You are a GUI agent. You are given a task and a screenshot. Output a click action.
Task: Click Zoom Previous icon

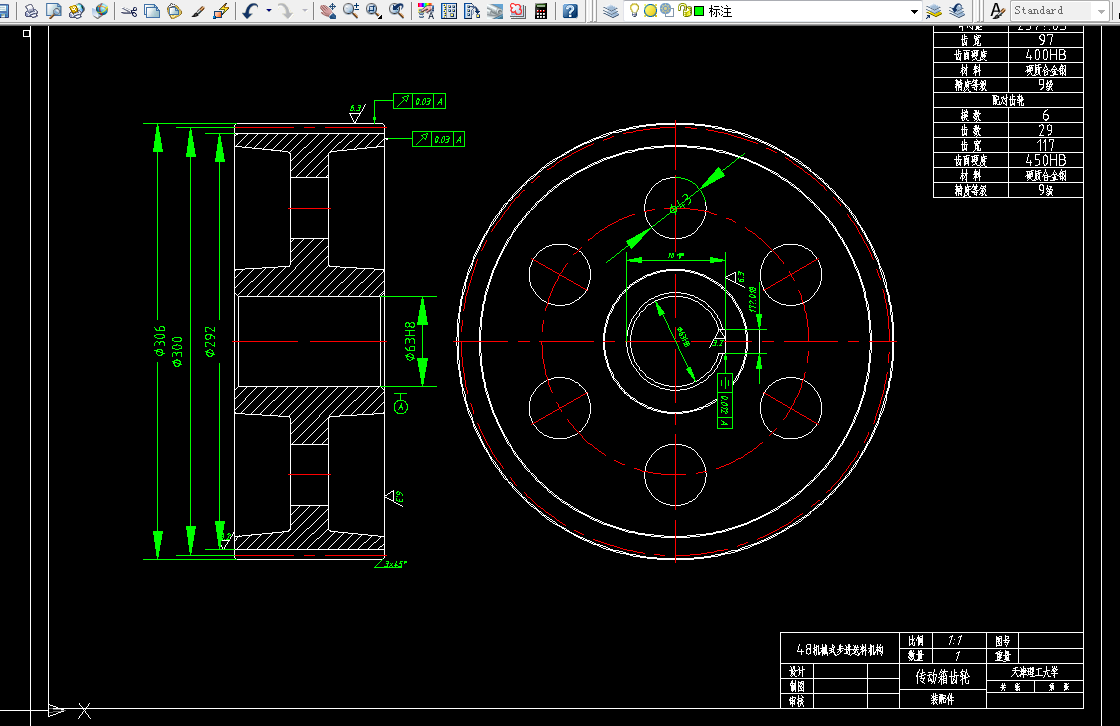pos(396,11)
